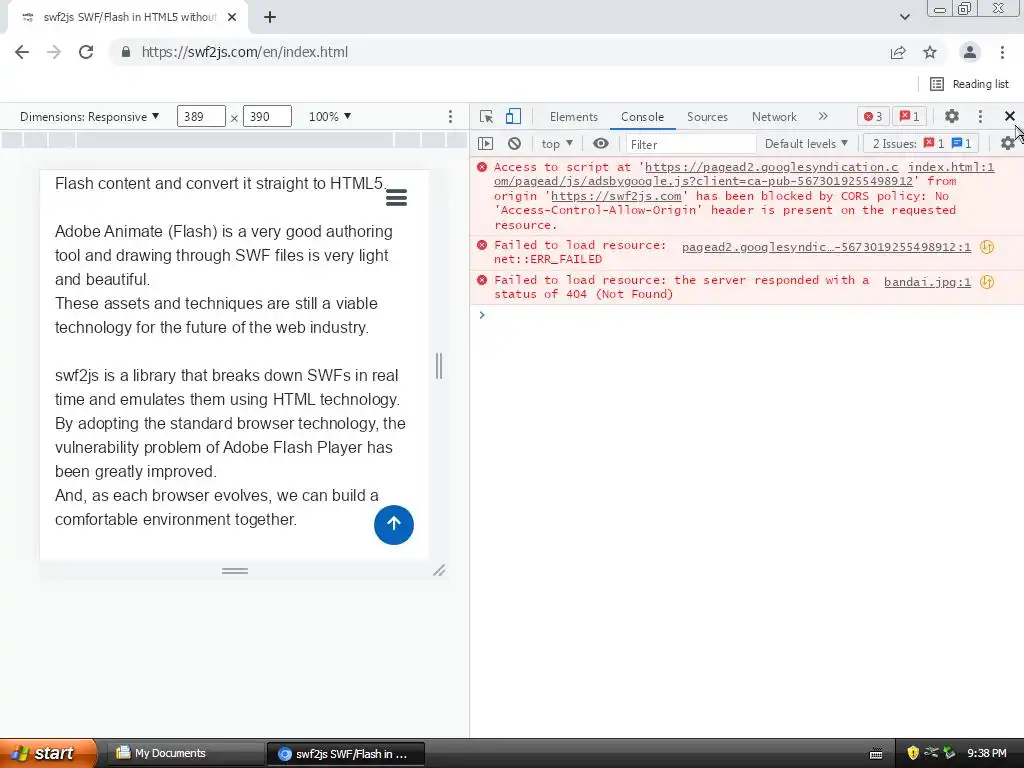Click swf2js Chrome taskbar button
The height and width of the screenshot is (768, 1024).
point(346,754)
